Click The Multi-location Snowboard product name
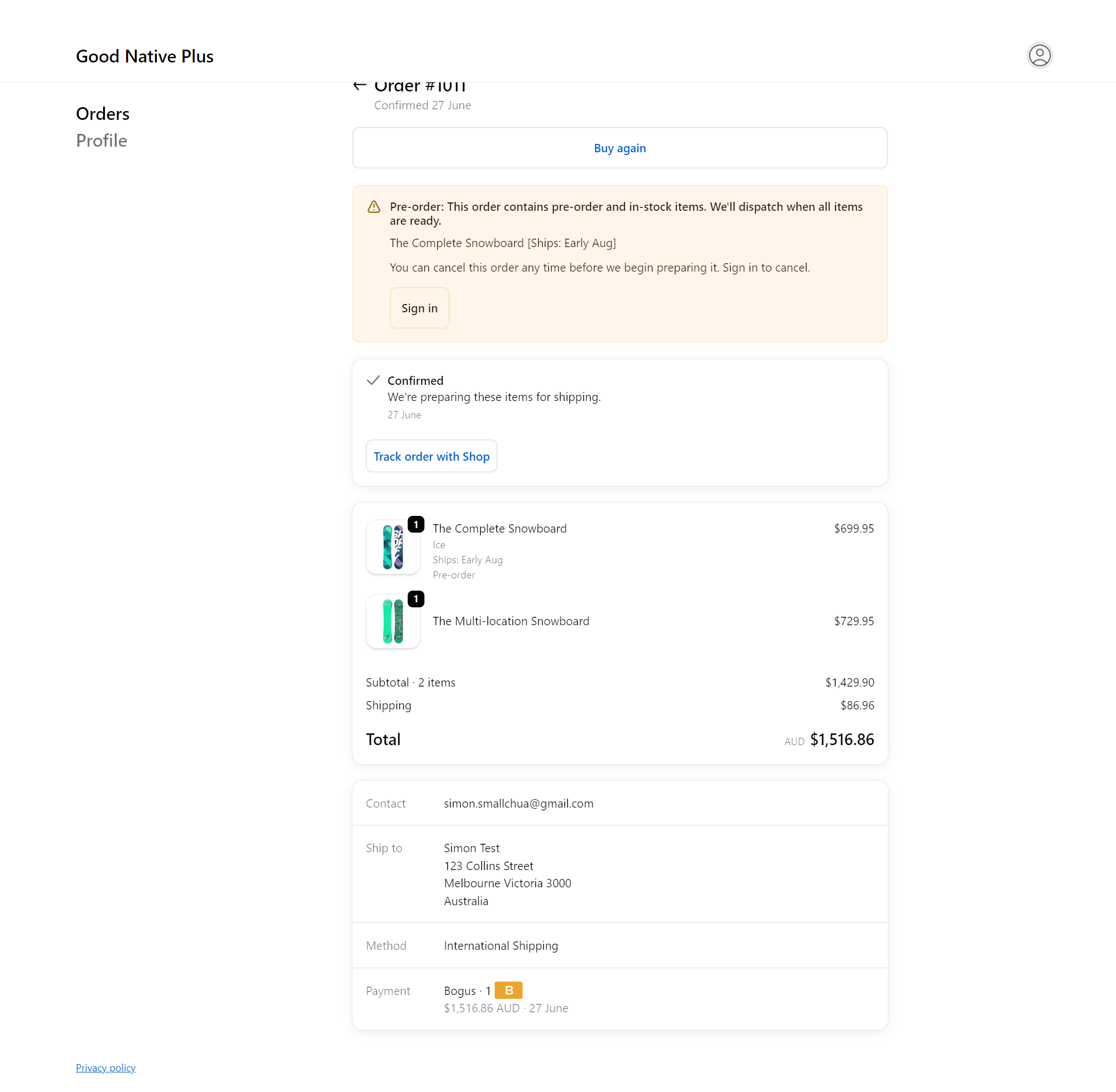 511,621
